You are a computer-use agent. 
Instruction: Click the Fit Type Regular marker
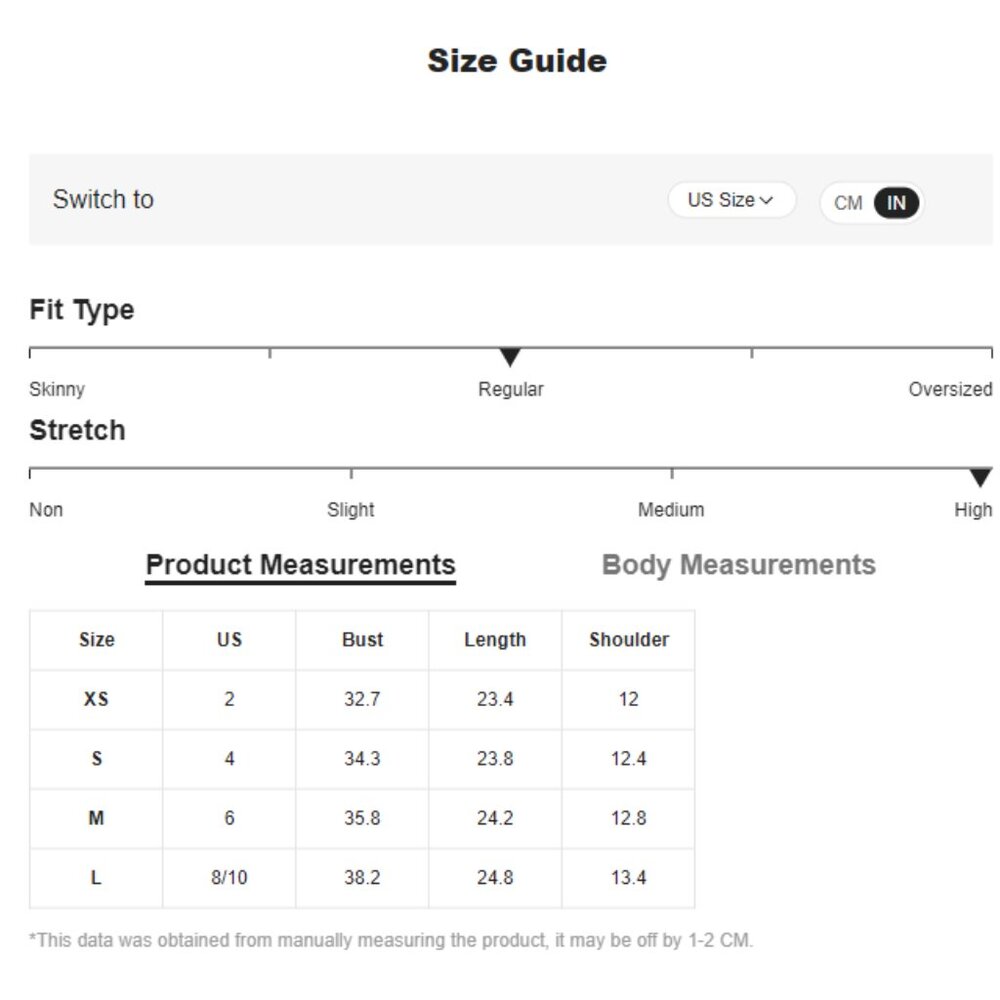[x=510, y=357]
